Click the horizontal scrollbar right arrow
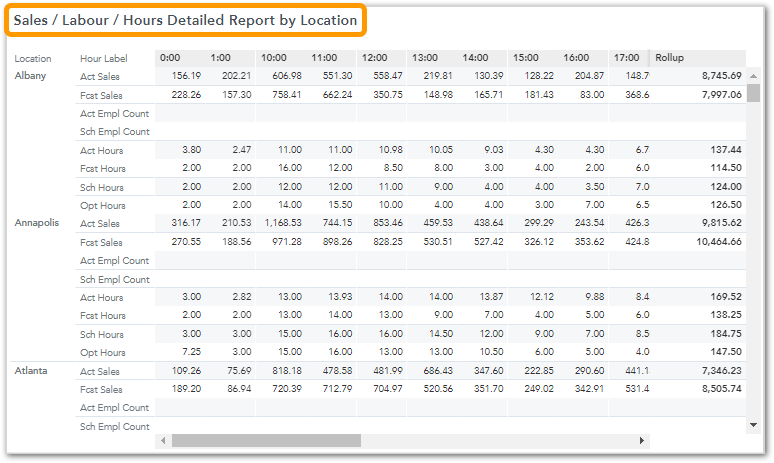 click(641, 440)
